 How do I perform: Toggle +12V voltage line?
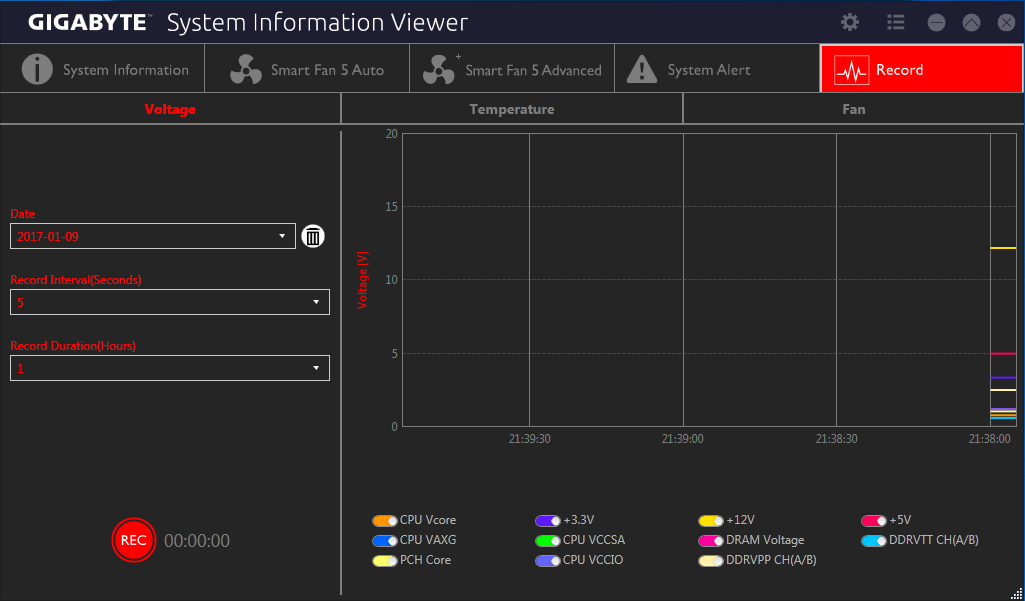(x=711, y=521)
